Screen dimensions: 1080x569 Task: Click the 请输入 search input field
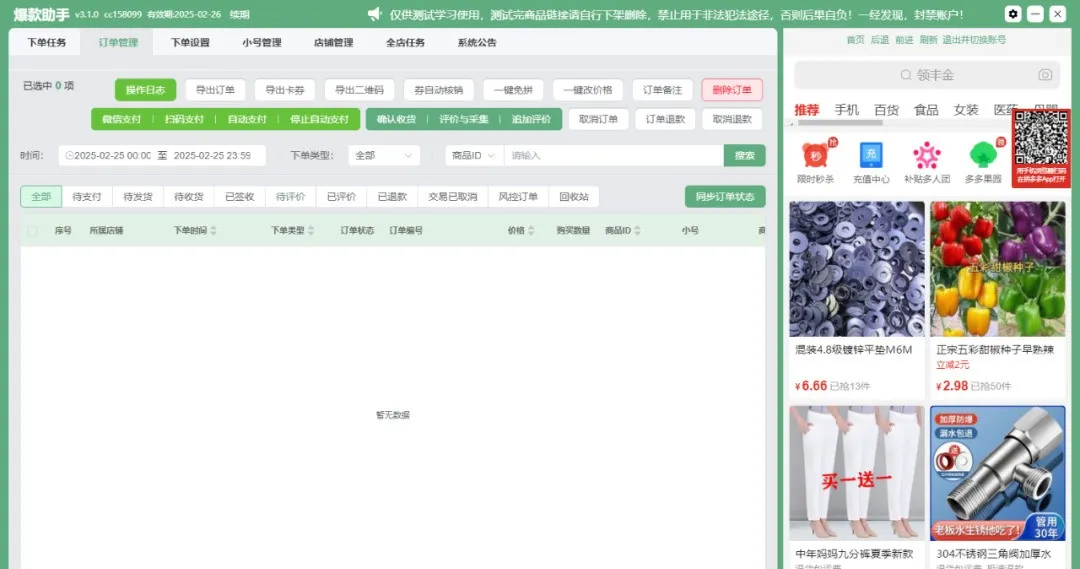tap(613, 156)
